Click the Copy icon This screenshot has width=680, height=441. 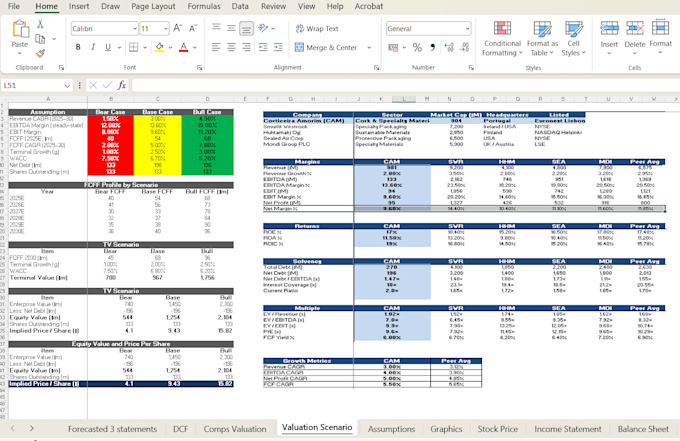coord(40,39)
